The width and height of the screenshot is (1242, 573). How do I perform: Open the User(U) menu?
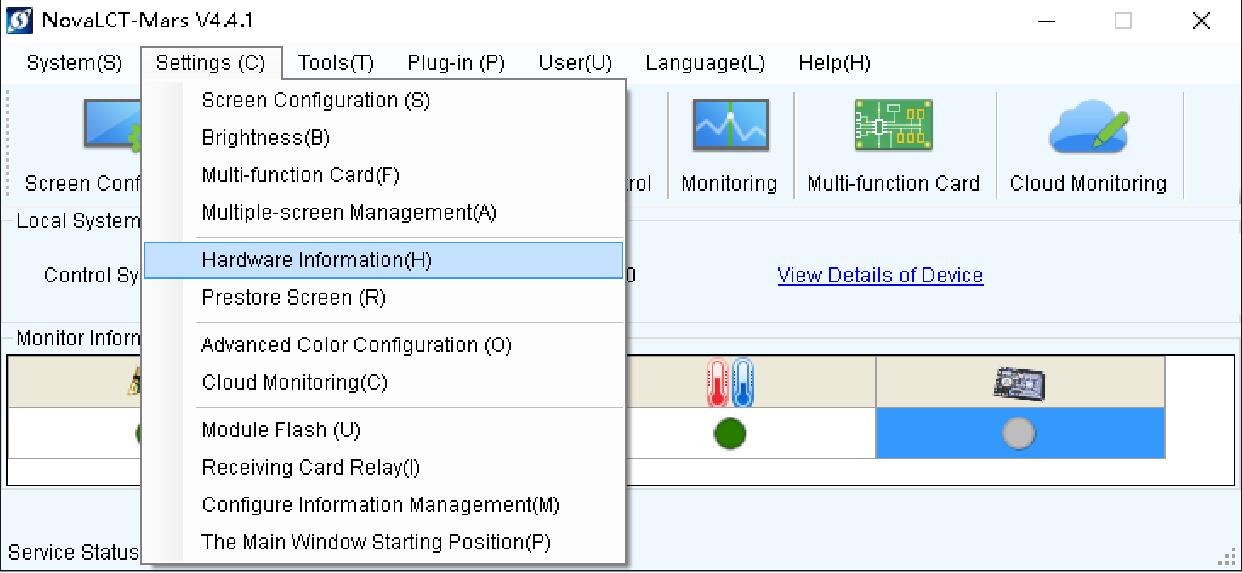(x=575, y=63)
